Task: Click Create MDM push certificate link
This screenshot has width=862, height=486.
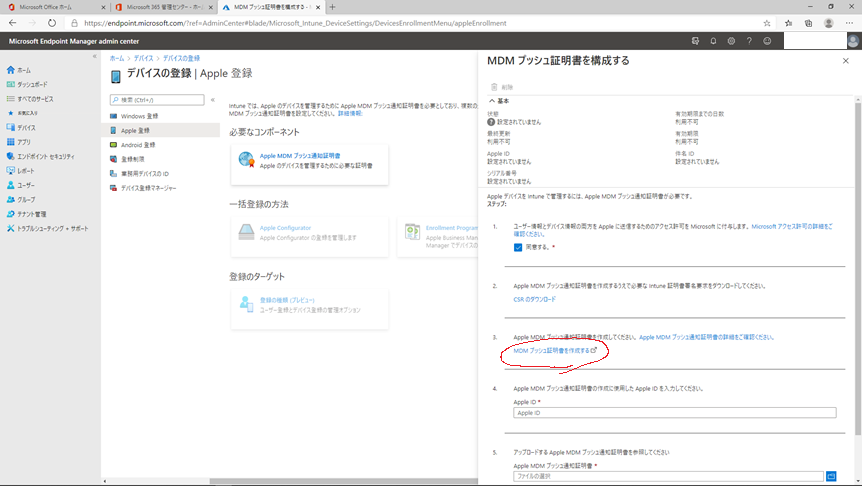Action: tap(555, 350)
